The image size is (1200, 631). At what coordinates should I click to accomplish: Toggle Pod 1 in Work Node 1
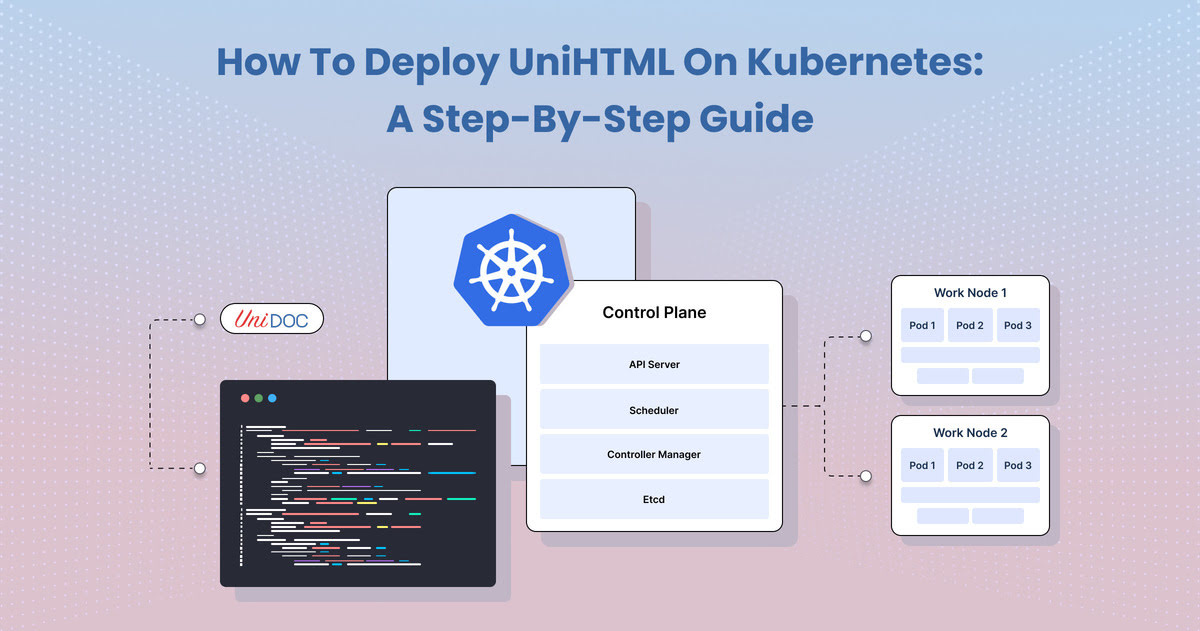coord(921,325)
